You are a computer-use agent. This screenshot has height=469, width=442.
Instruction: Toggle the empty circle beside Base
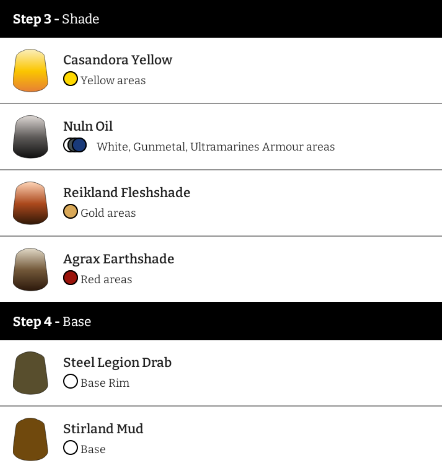pos(70,448)
